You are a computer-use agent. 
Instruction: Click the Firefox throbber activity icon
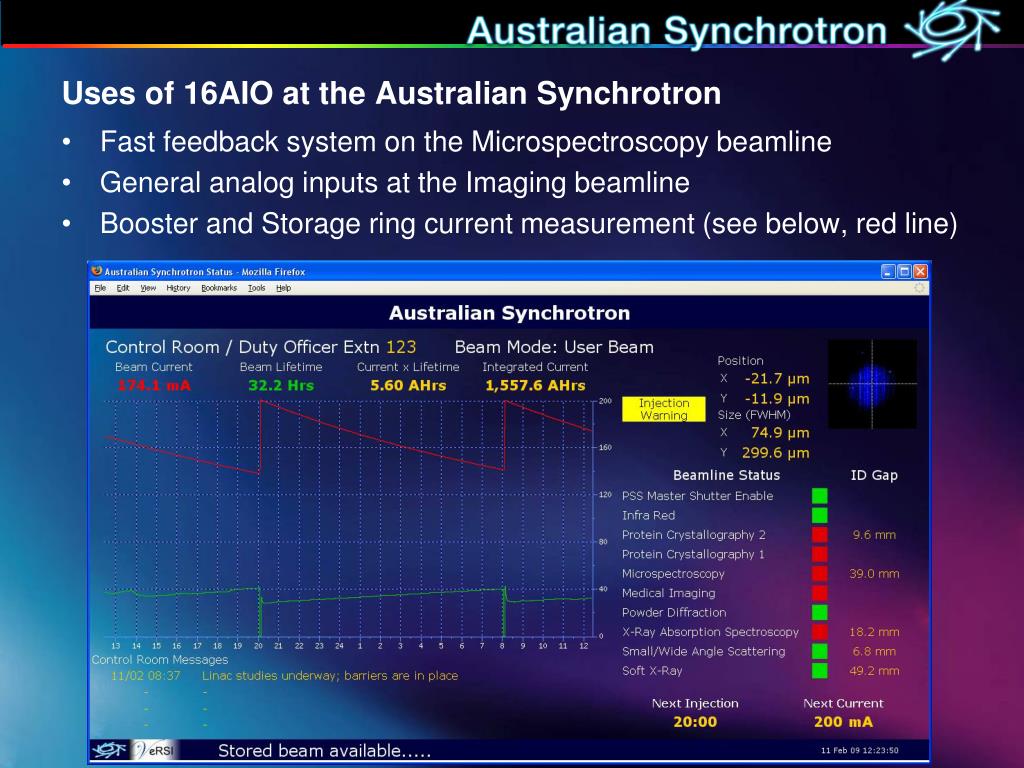pyautogui.click(x=919, y=288)
